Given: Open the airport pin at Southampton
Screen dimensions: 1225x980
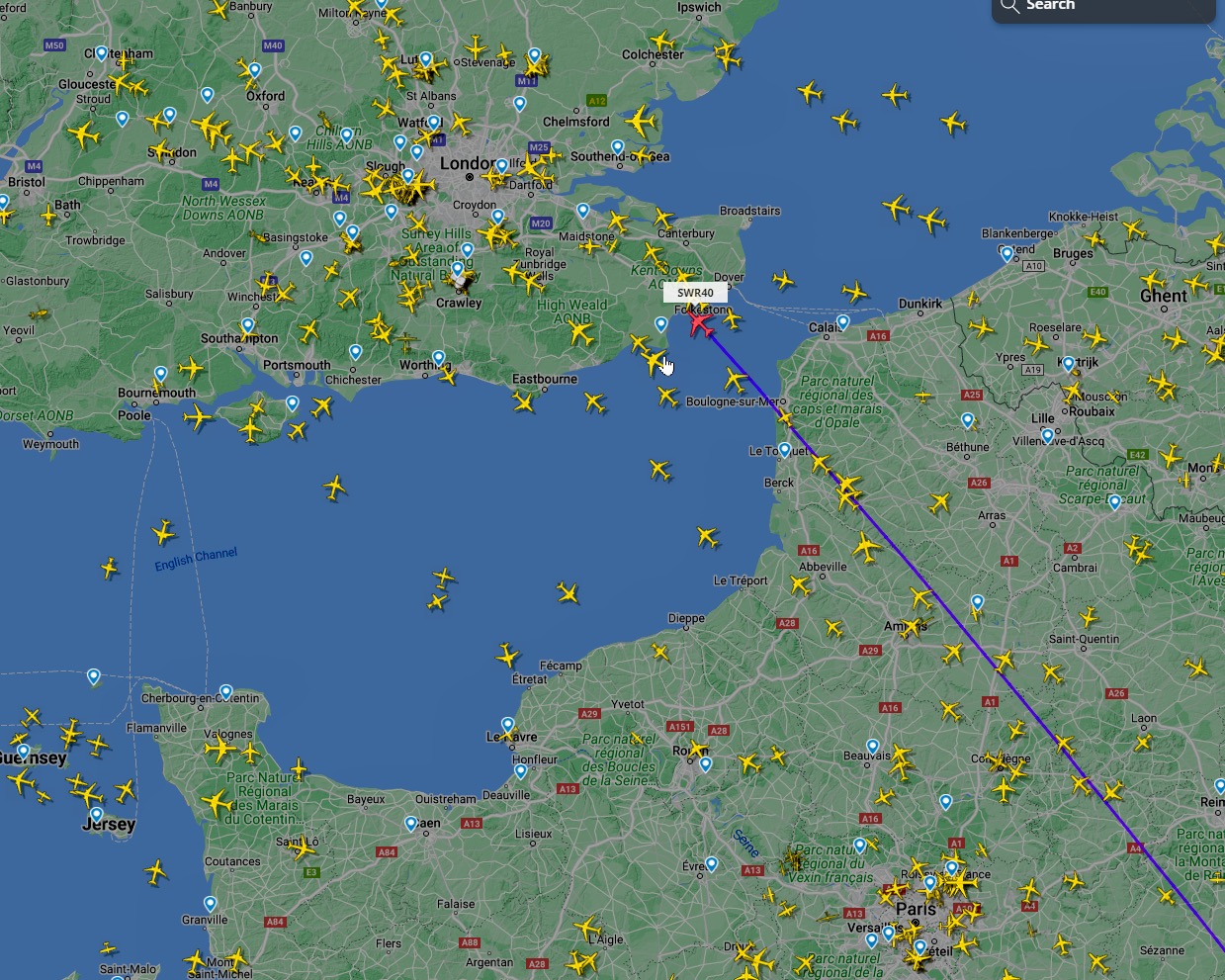Looking at the screenshot, I should pyautogui.click(x=247, y=324).
